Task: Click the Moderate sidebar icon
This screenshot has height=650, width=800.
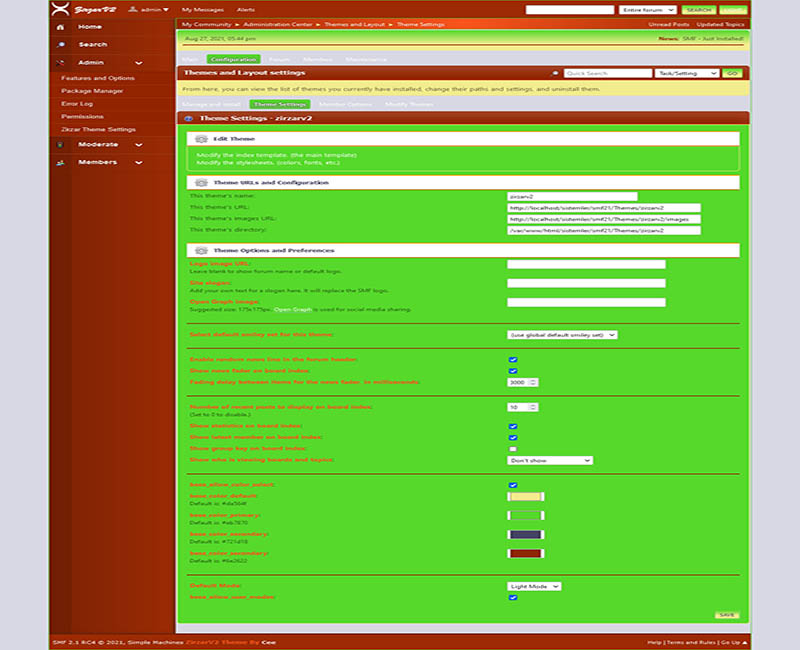Action: (x=61, y=145)
